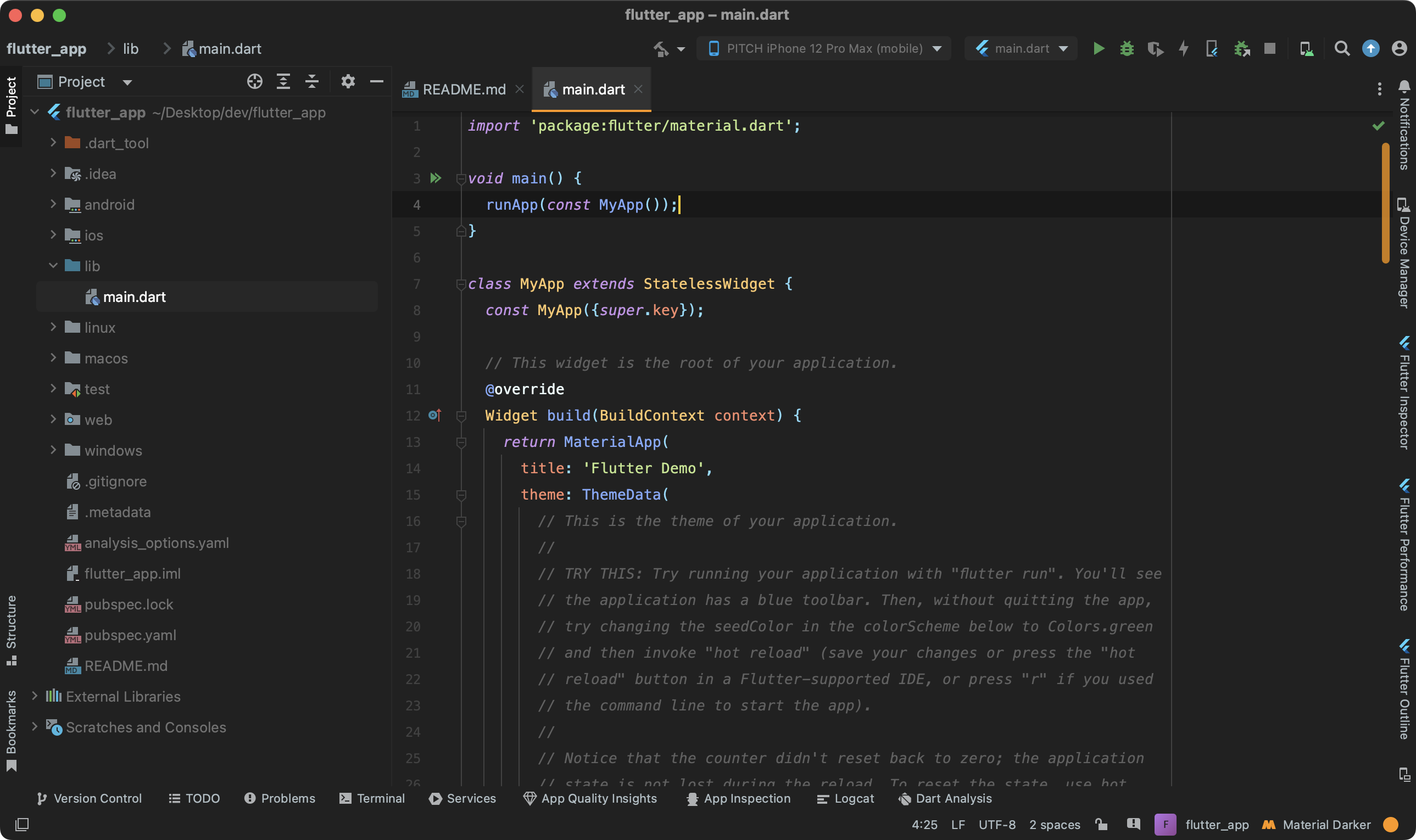Click the orange error stripe on the editor scrollbar
Image resolution: width=1416 pixels, height=840 pixels.
pos(1385,204)
